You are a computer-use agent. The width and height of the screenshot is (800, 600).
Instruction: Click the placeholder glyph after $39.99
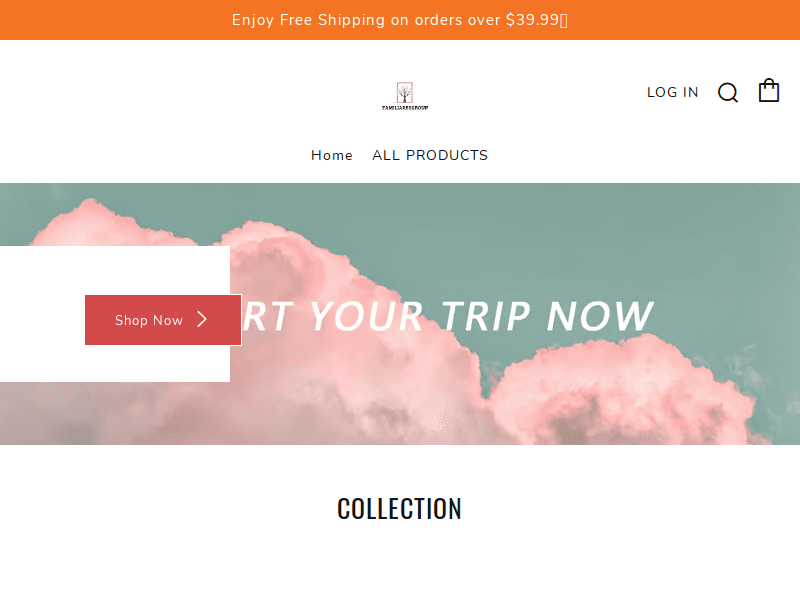[564, 20]
